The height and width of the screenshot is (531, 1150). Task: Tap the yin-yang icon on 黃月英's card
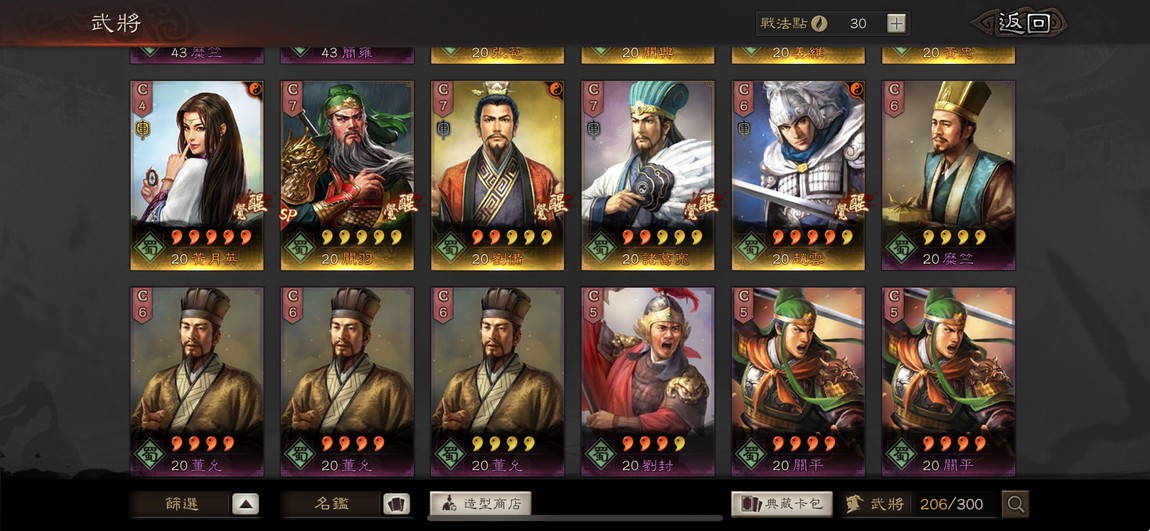coord(256,88)
